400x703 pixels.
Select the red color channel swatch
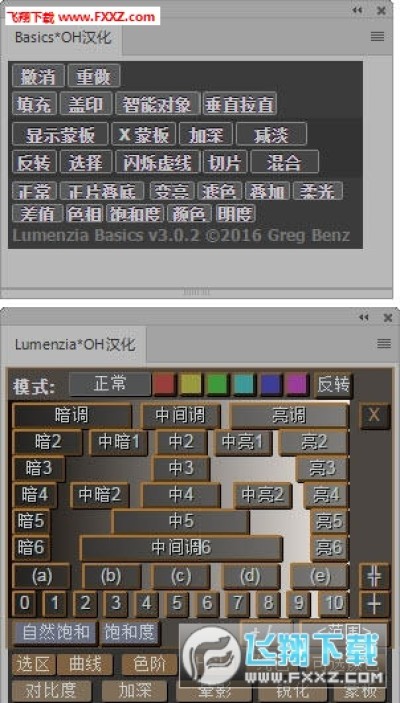[x=164, y=384]
